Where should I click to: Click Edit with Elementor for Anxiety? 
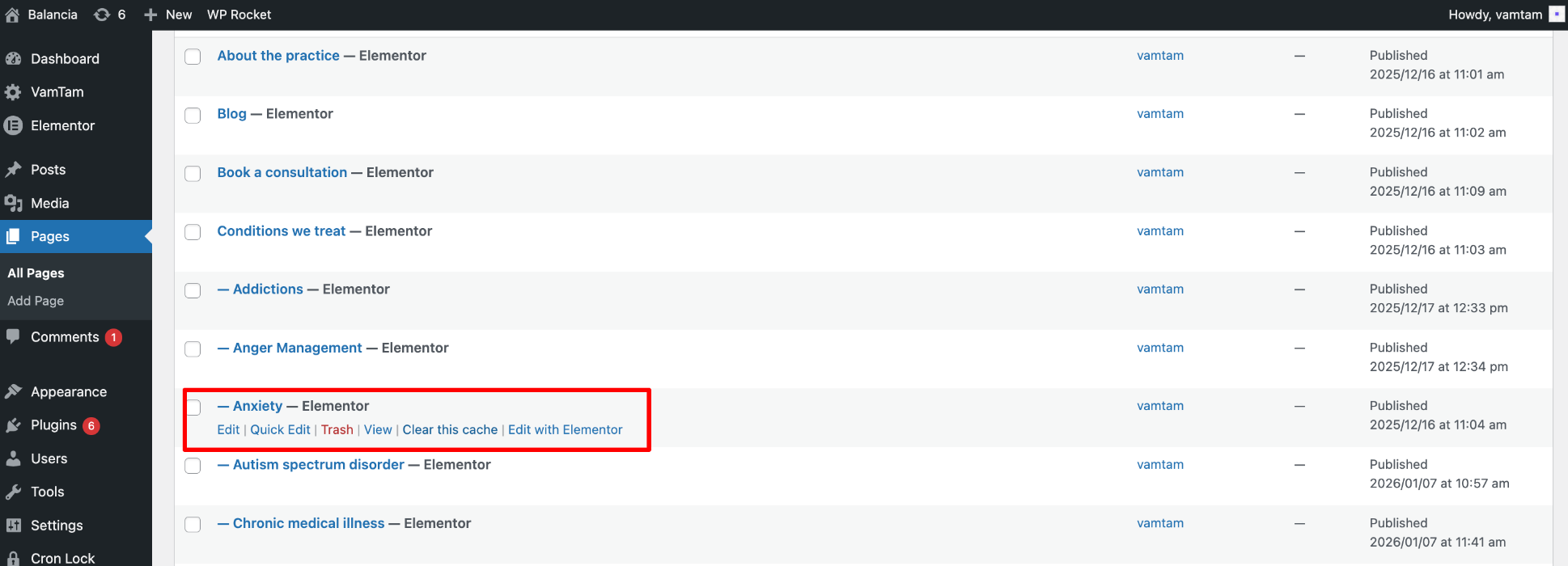point(566,429)
